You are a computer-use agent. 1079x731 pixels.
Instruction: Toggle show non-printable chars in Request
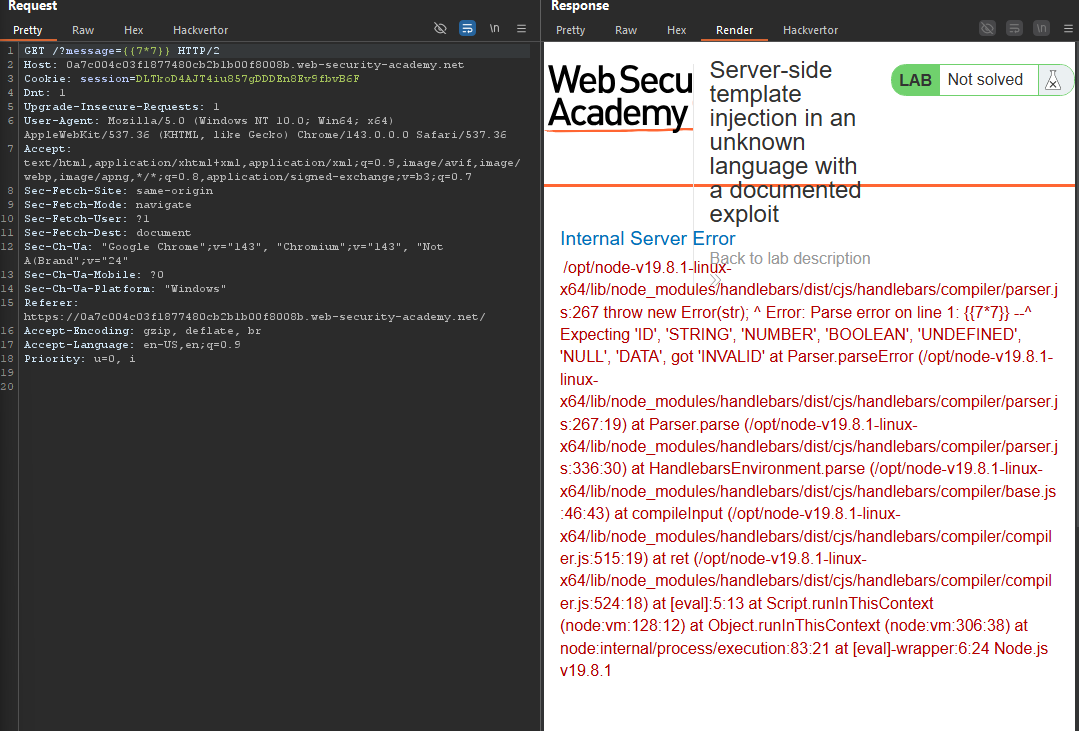click(494, 28)
